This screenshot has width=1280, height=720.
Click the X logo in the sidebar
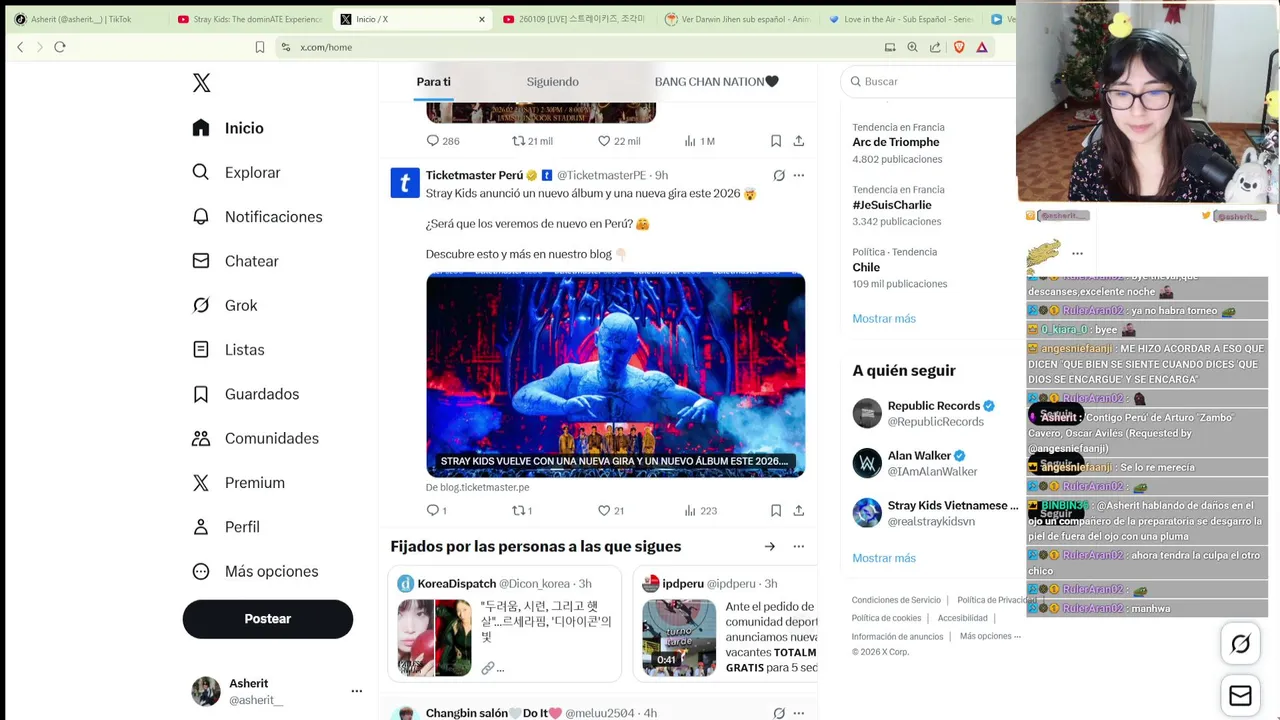point(201,83)
